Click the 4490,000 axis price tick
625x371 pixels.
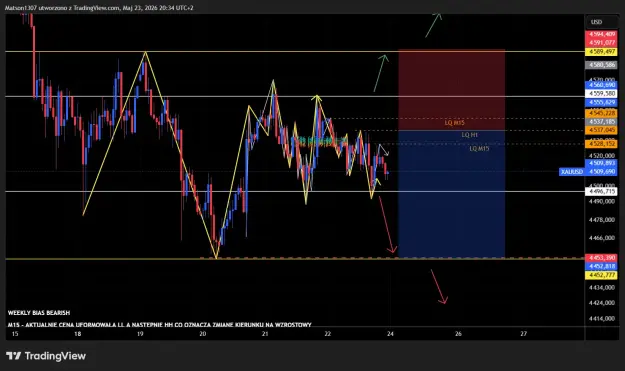(601, 202)
